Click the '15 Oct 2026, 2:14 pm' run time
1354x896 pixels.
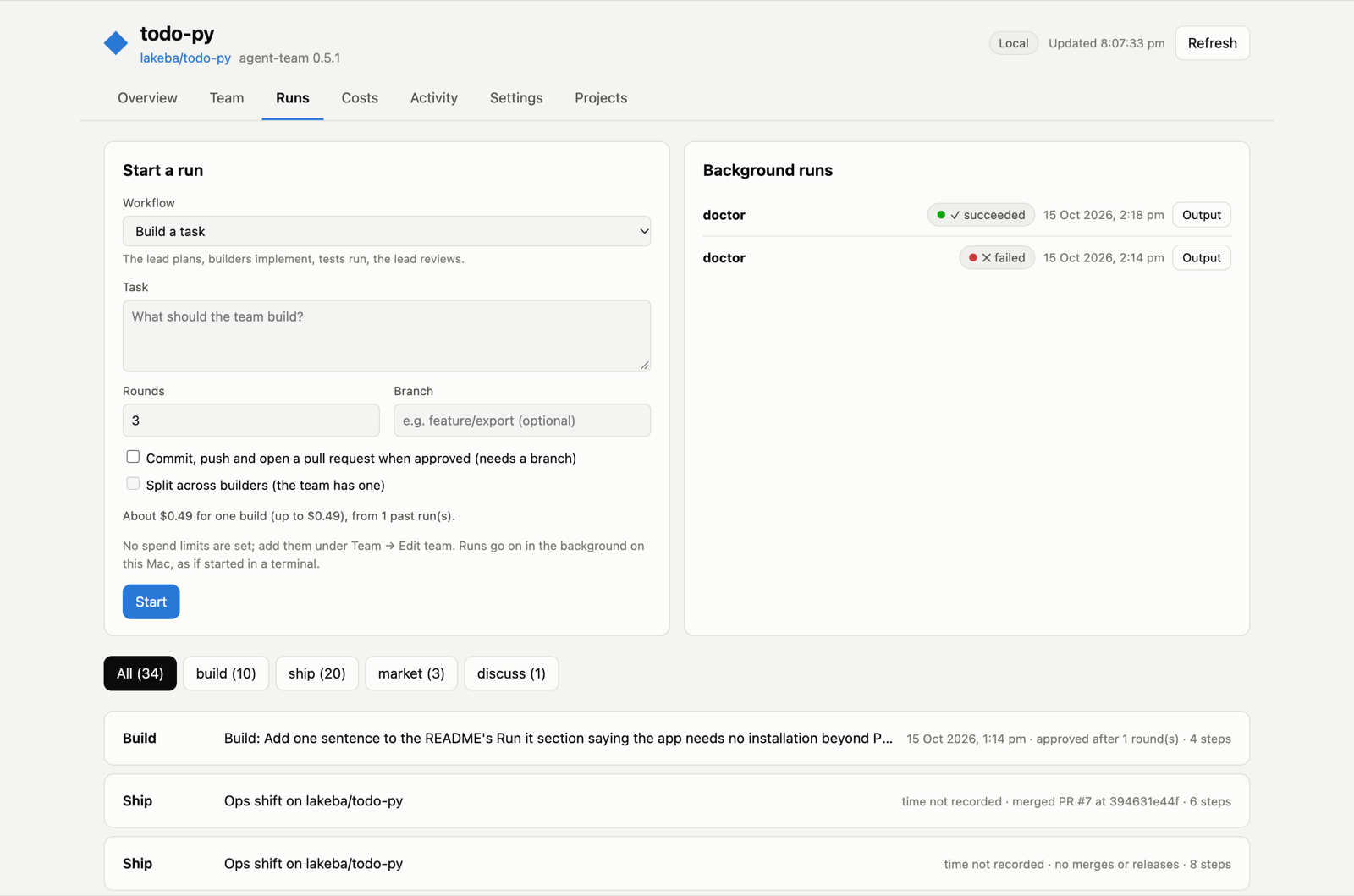tap(1104, 258)
